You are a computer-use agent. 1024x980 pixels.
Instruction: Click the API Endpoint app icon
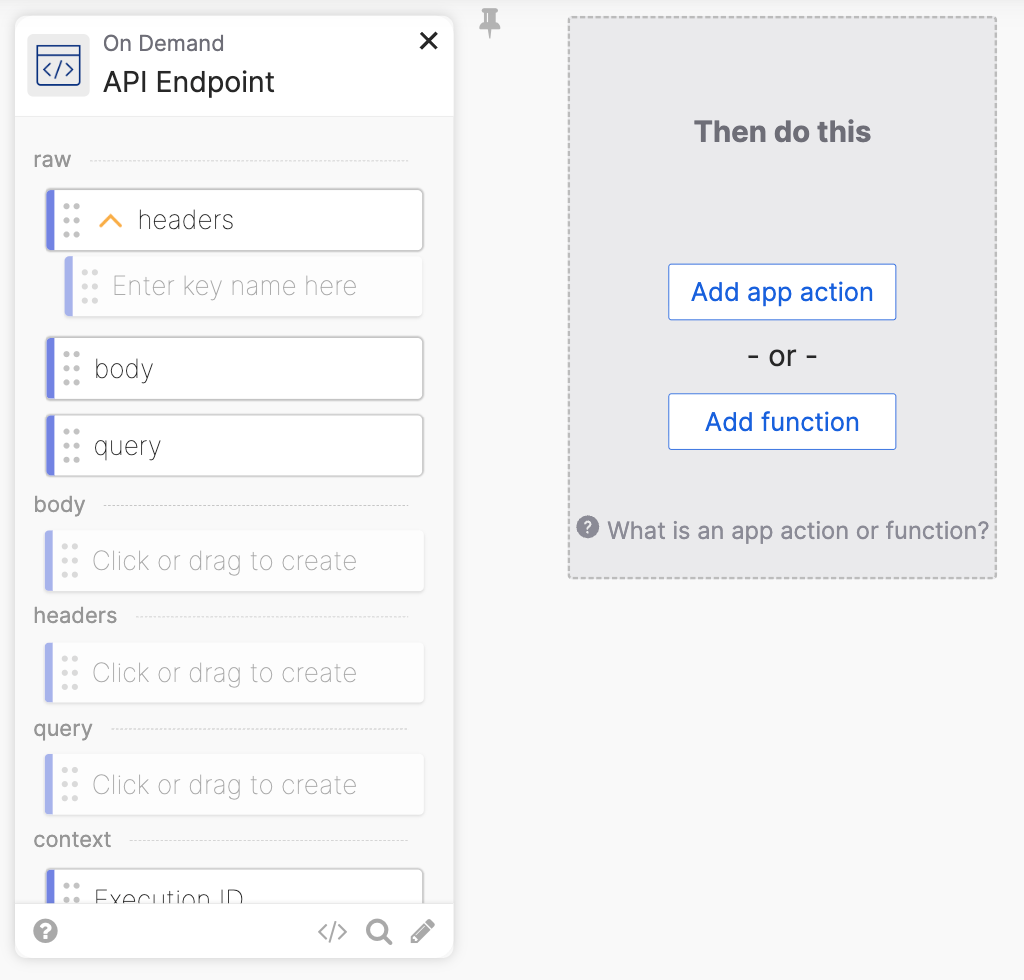click(57, 63)
